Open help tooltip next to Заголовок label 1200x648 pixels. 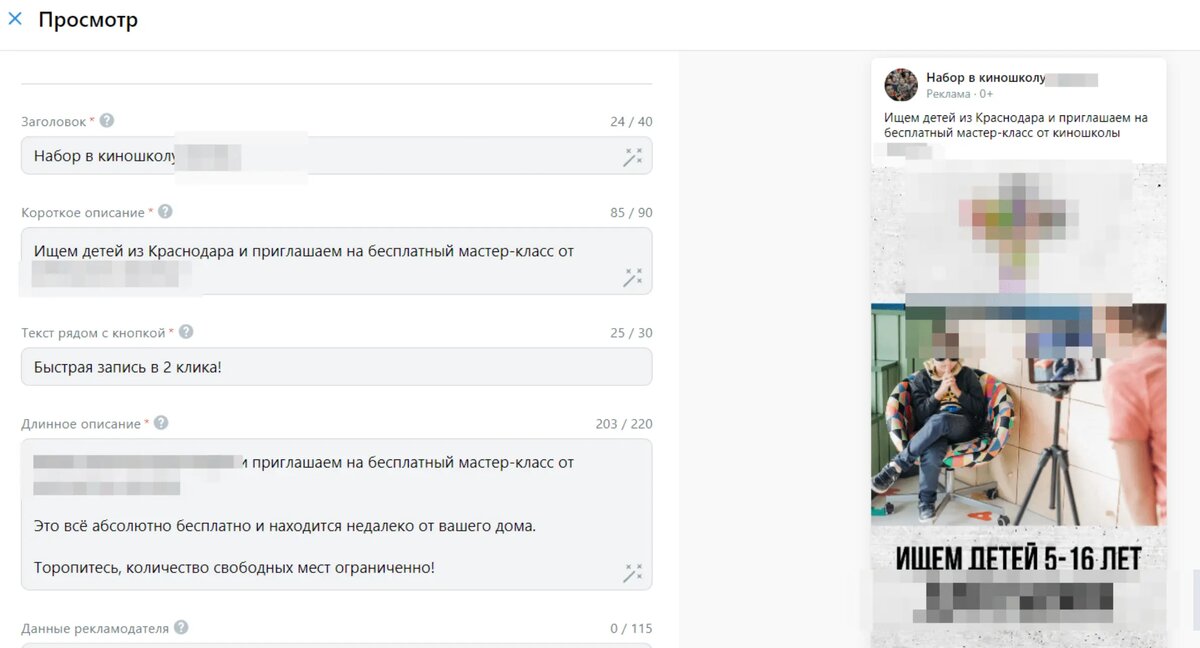(x=107, y=121)
